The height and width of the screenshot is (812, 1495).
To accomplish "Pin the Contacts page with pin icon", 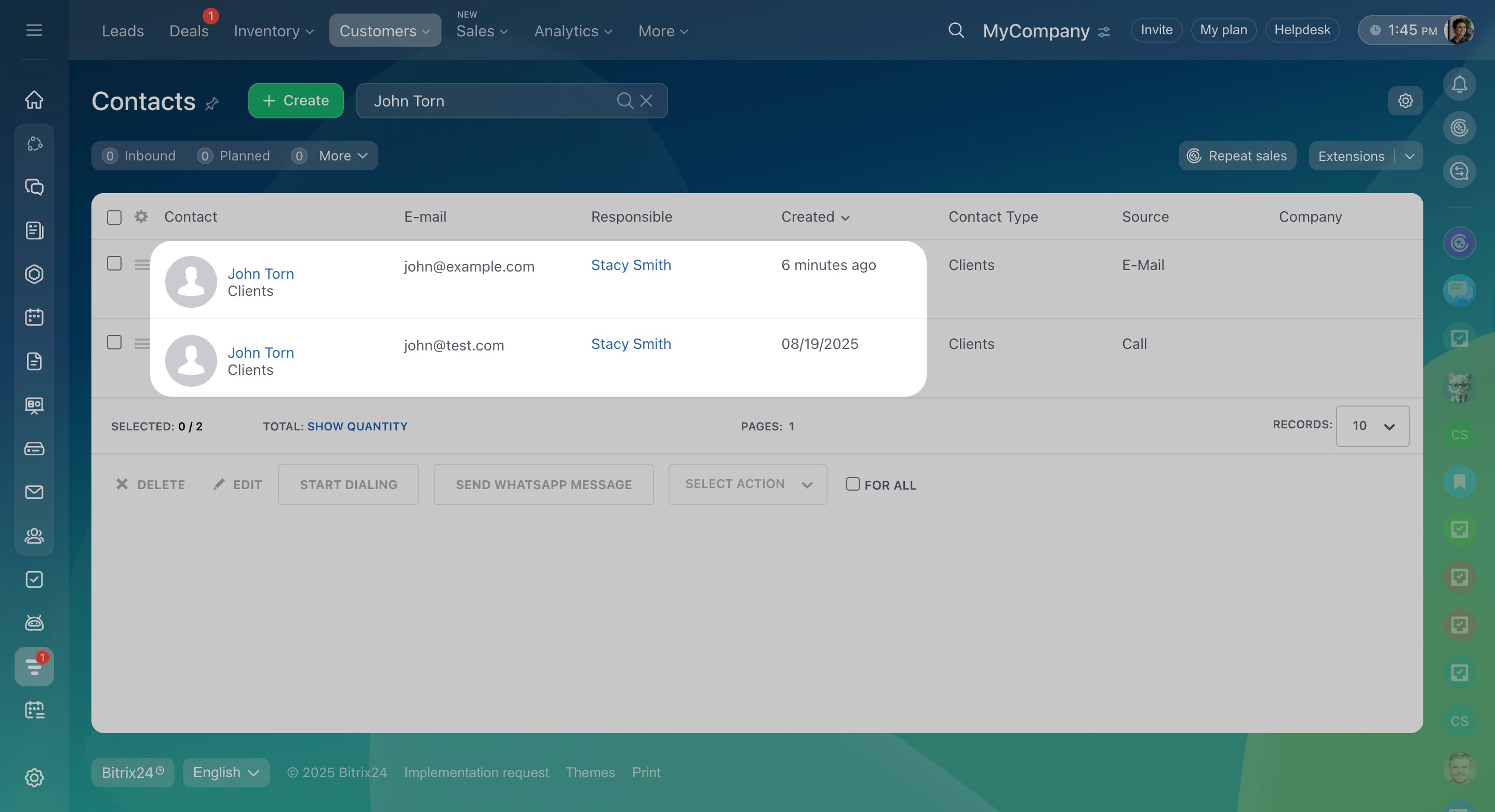I will tap(212, 104).
